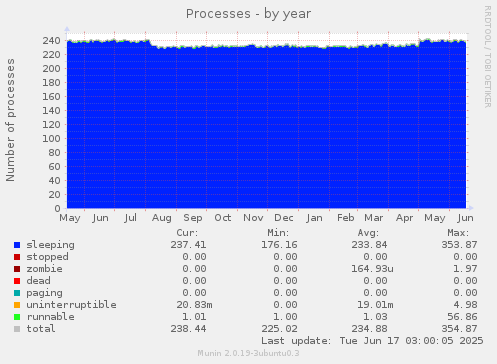Click the 'sleeping' legend label
This screenshot has height=364, width=497.
pyautogui.click(x=50, y=245)
